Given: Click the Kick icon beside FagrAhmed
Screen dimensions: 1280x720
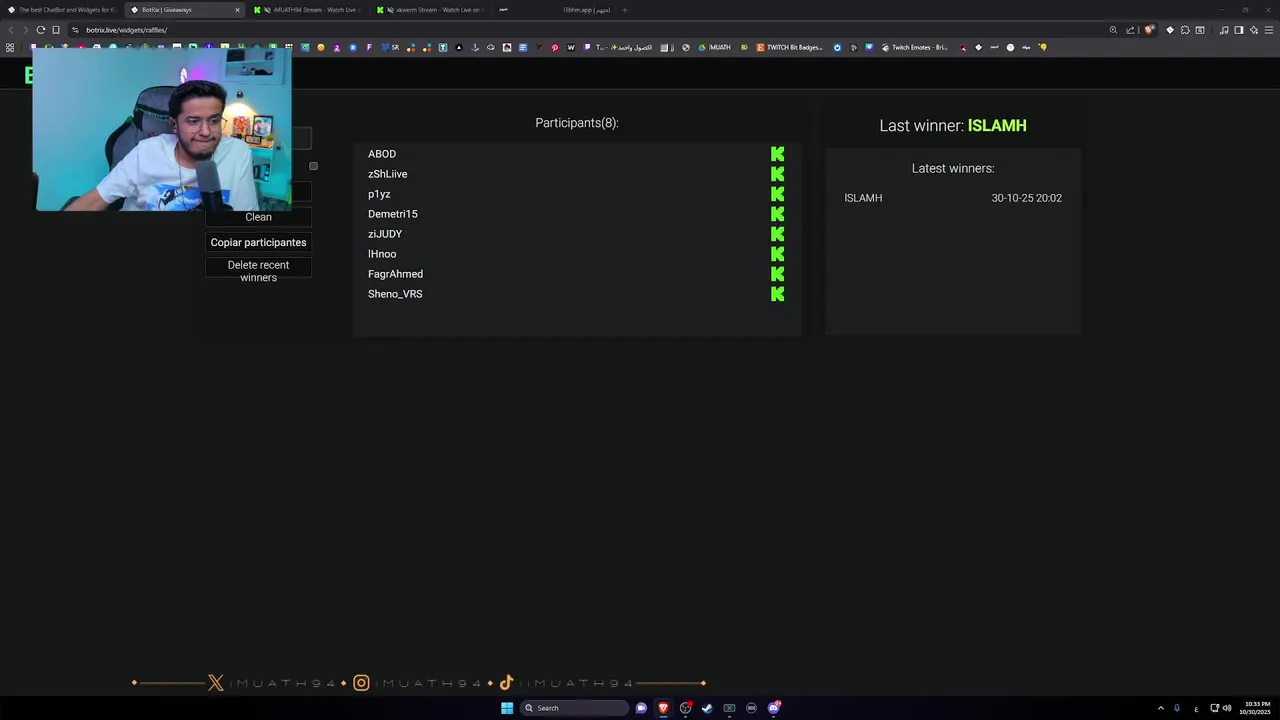Looking at the screenshot, I should [x=777, y=274].
